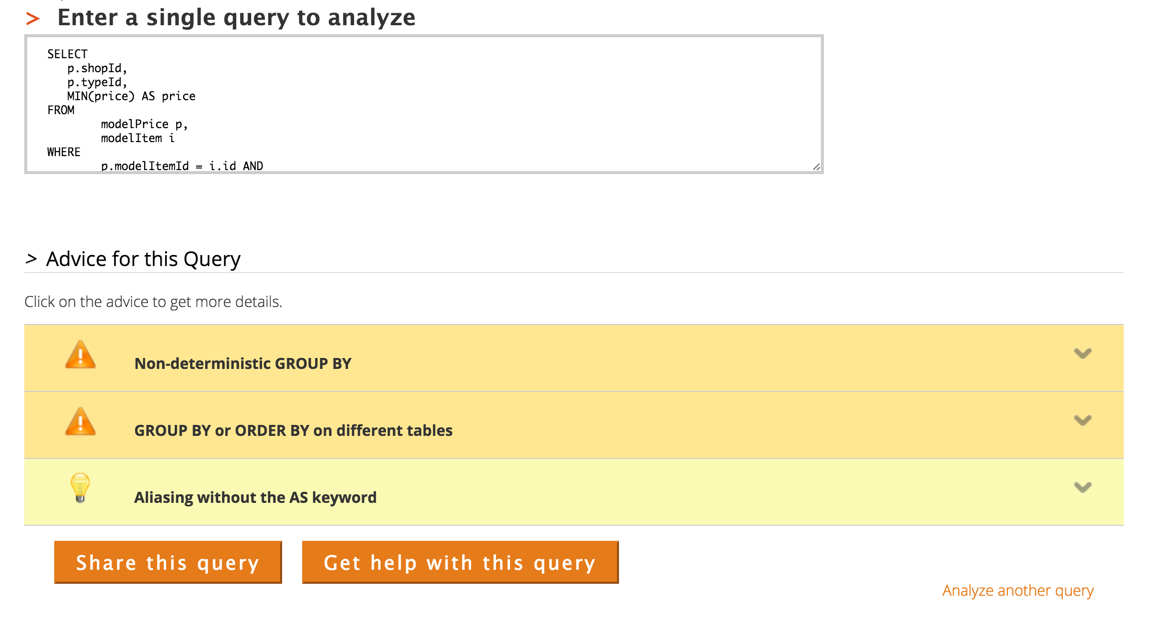Viewport: 1165px width, 618px height.
Task: Click the orange arrow before Enter a single query
Action: pyautogui.click(x=33, y=18)
